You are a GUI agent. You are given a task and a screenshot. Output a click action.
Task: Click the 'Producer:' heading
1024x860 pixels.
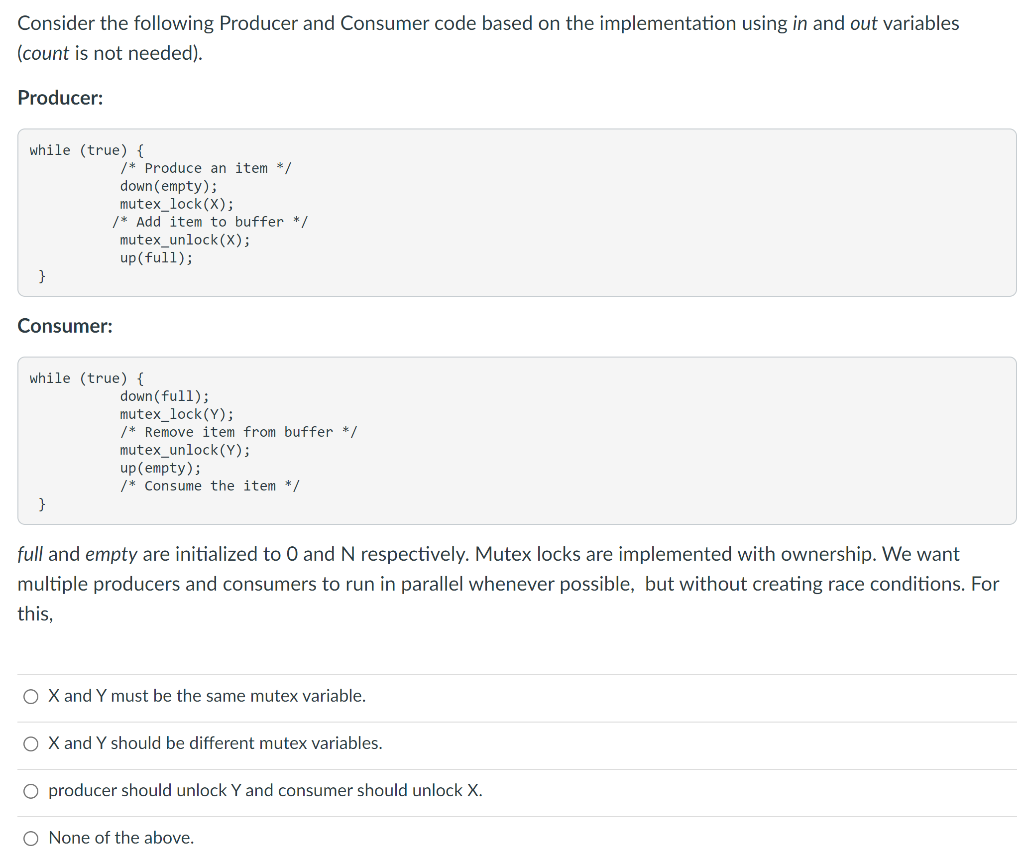pos(60,98)
